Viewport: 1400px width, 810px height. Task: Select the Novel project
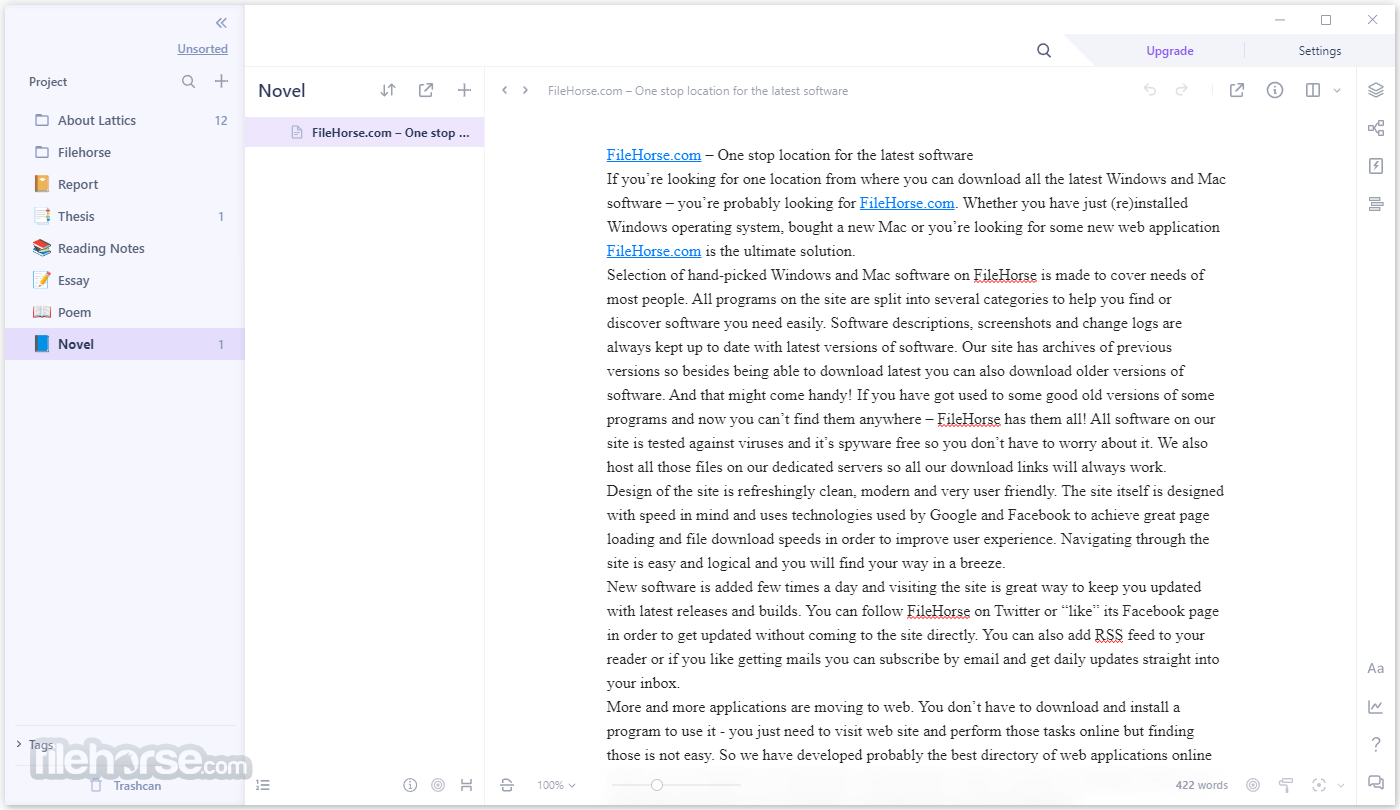pos(125,344)
